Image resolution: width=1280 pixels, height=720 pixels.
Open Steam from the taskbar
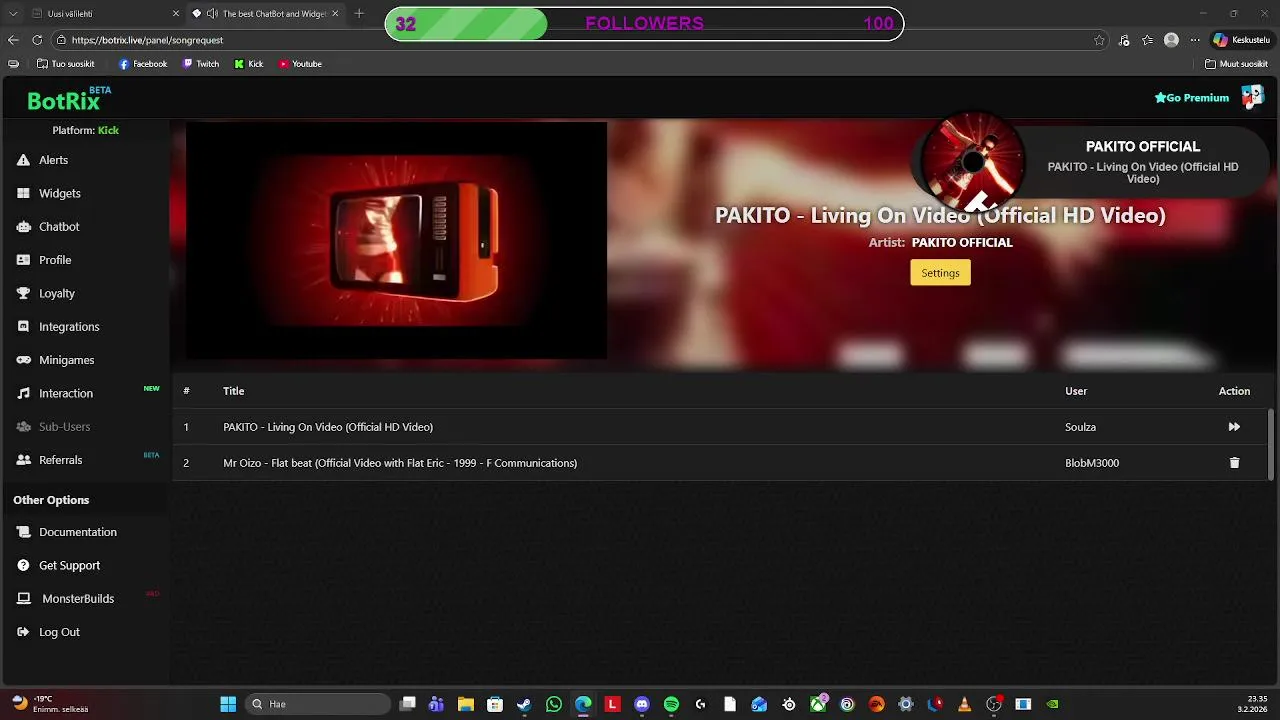(524, 704)
